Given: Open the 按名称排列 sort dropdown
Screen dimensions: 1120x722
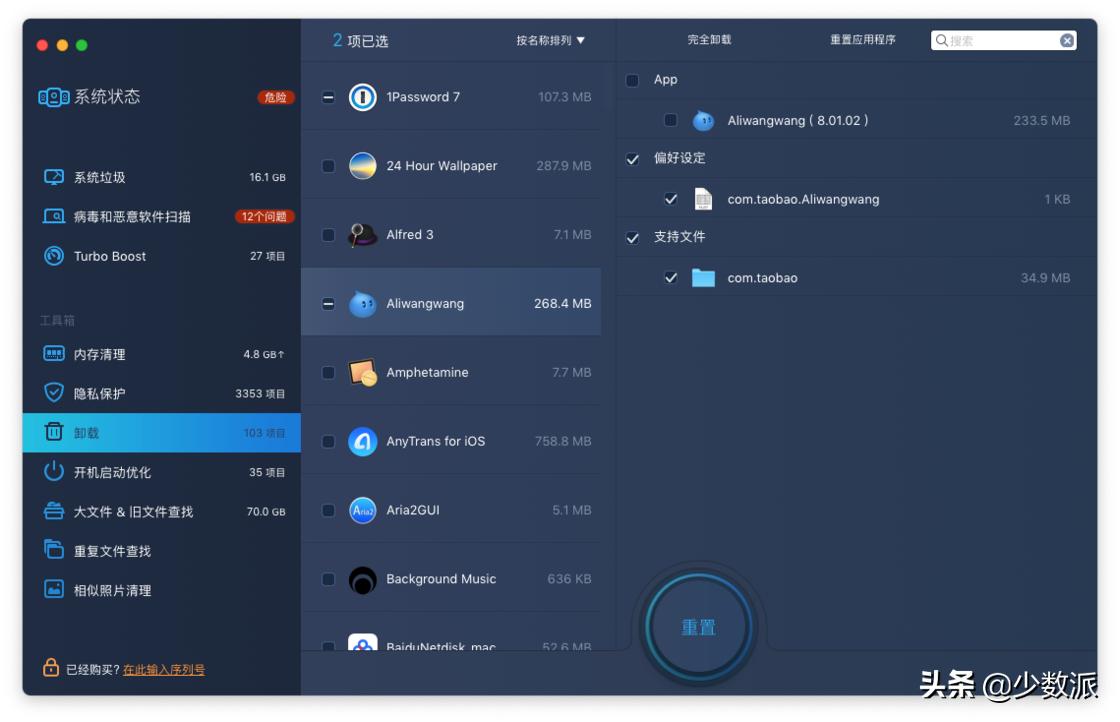Looking at the screenshot, I should (550, 40).
